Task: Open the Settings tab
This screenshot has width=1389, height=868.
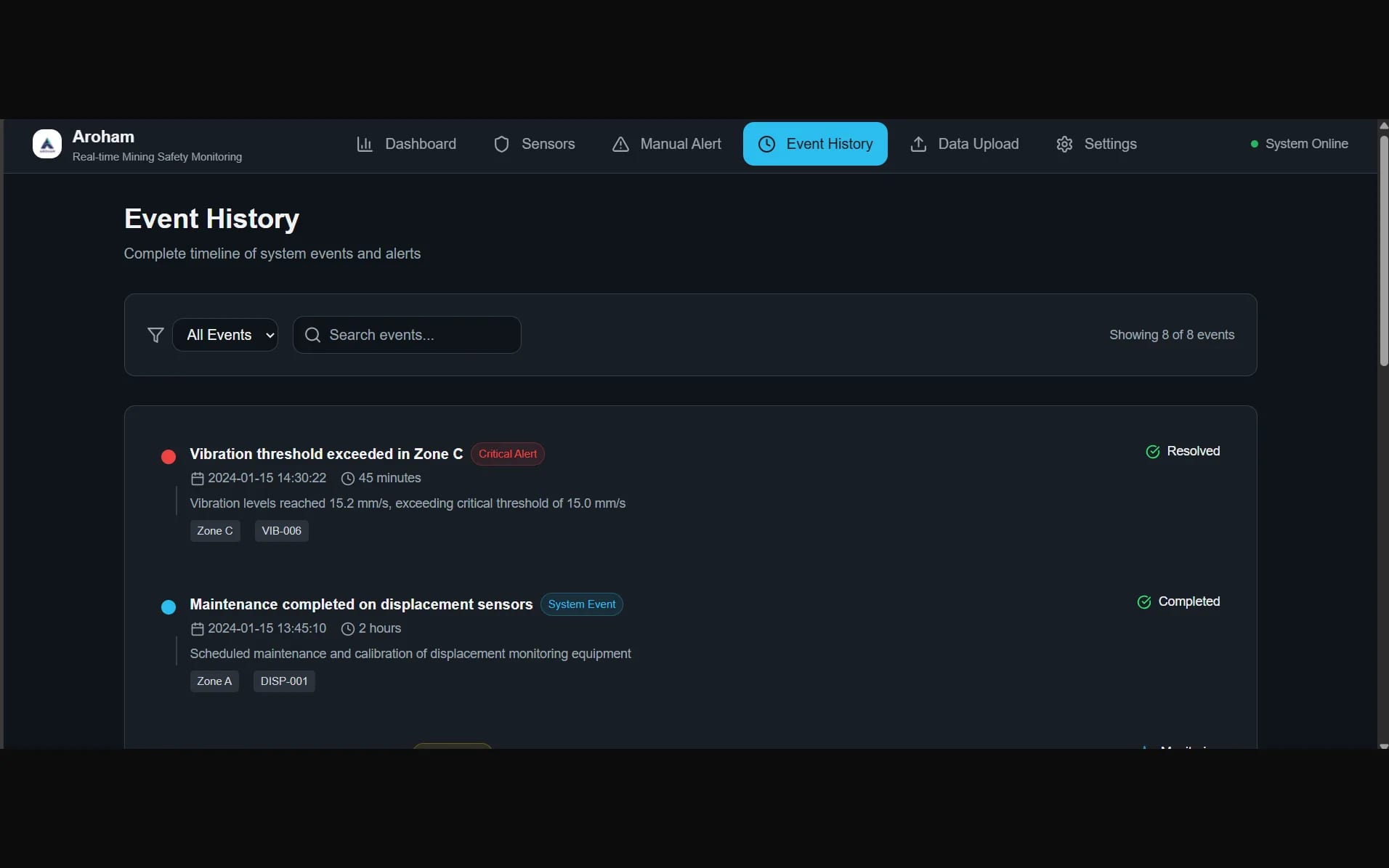Action: [x=1096, y=144]
